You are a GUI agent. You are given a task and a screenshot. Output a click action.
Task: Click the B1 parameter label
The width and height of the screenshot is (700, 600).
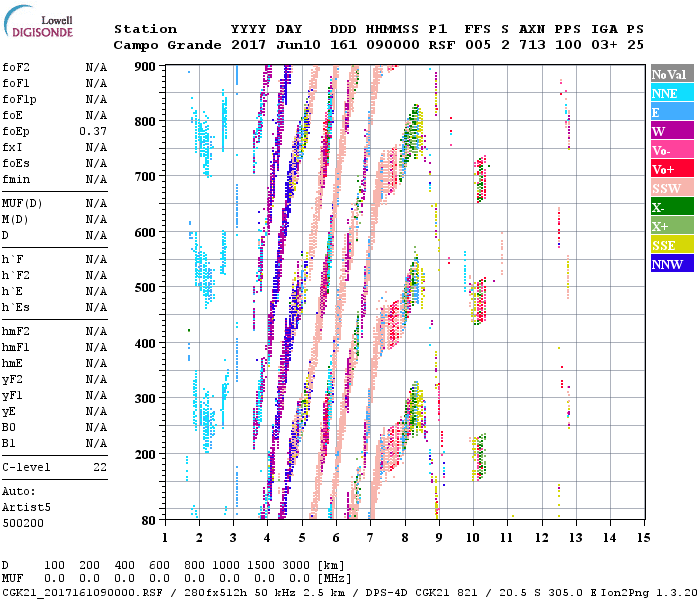(8, 443)
